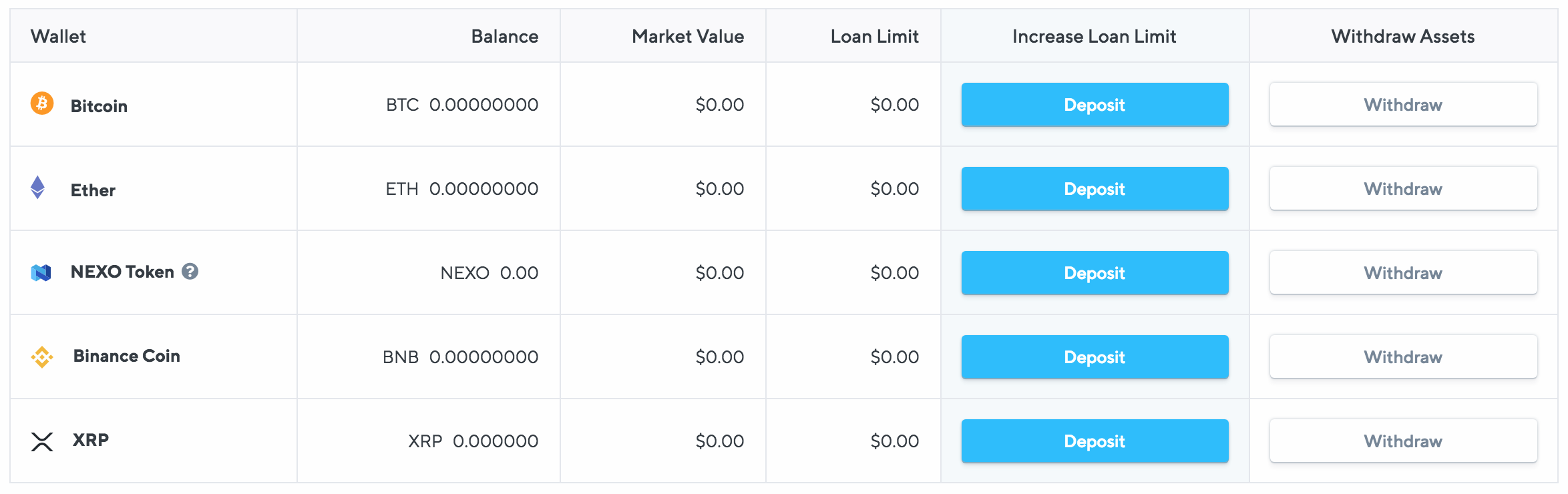
Task: Click the blue NEXO Token logo icon
Action: point(41,272)
